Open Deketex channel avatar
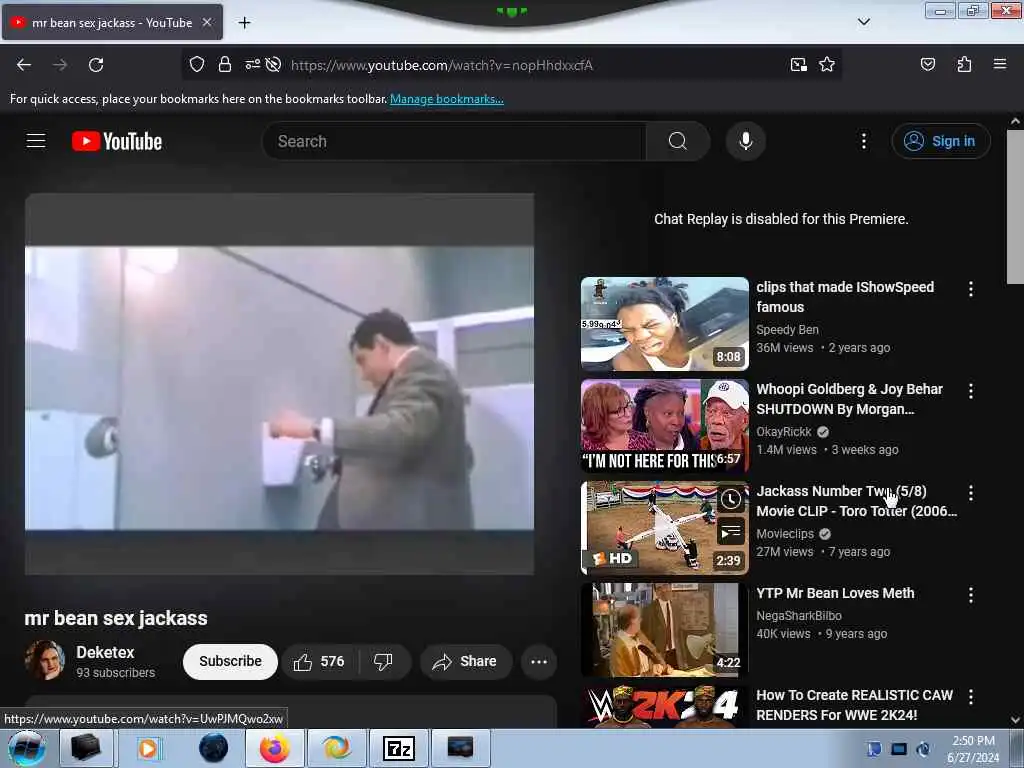 (x=45, y=660)
